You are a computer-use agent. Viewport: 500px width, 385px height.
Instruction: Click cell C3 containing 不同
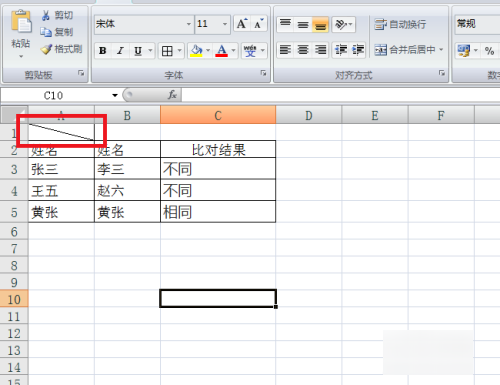click(x=218, y=169)
